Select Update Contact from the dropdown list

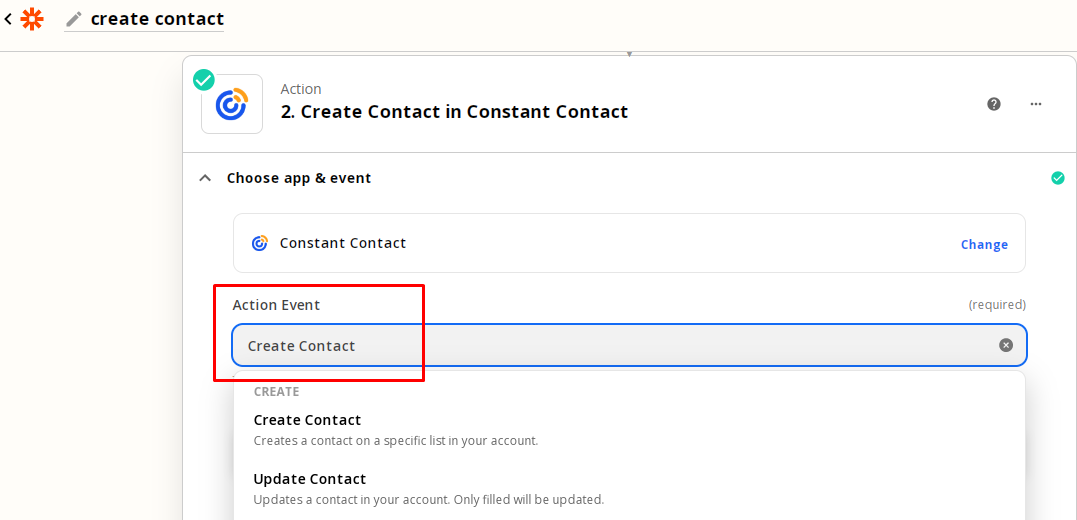tap(310, 479)
